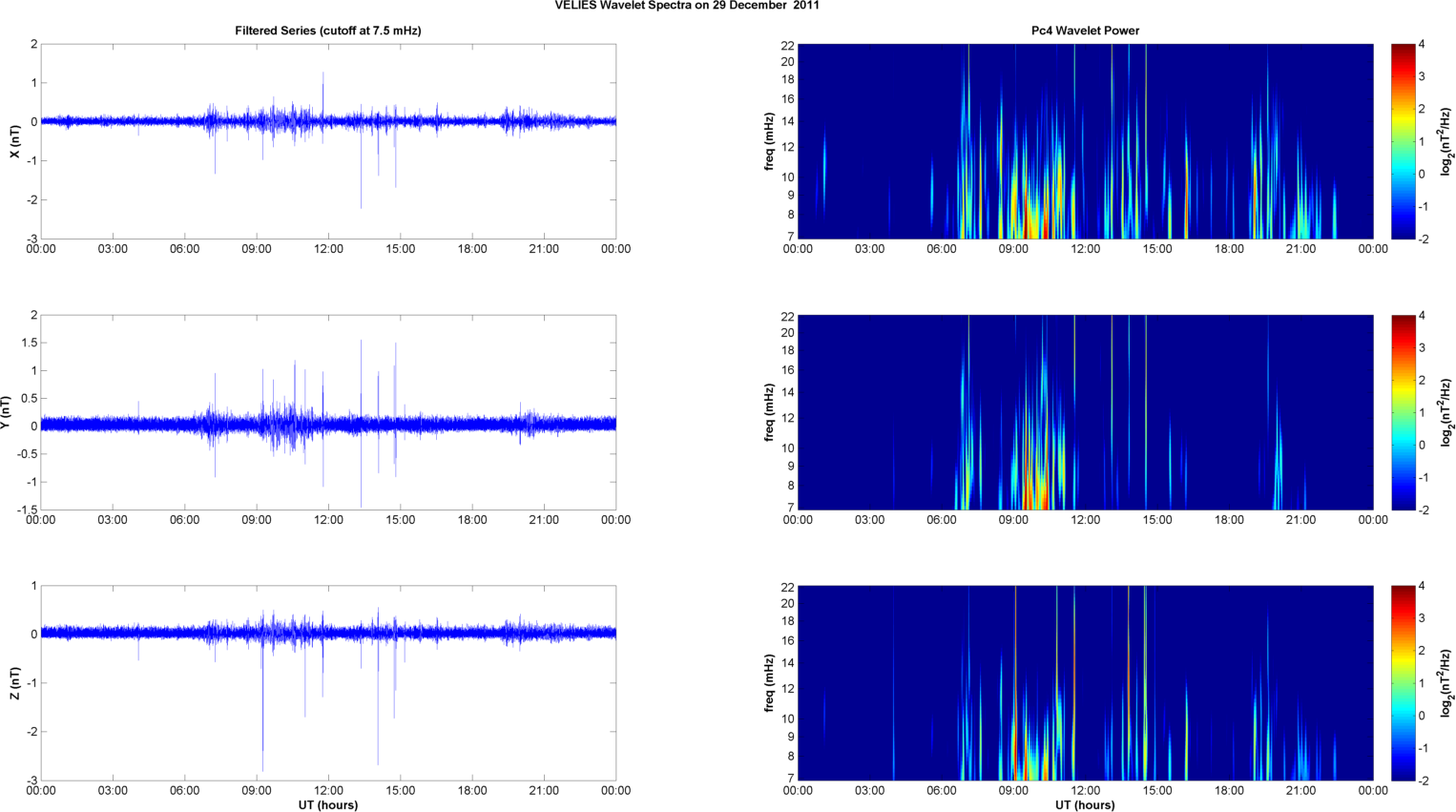The height and width of the screenshot is (812, 1456).
Task: Click the '15:00' tick under the top wavelet spectrum
Action: 1157,249
